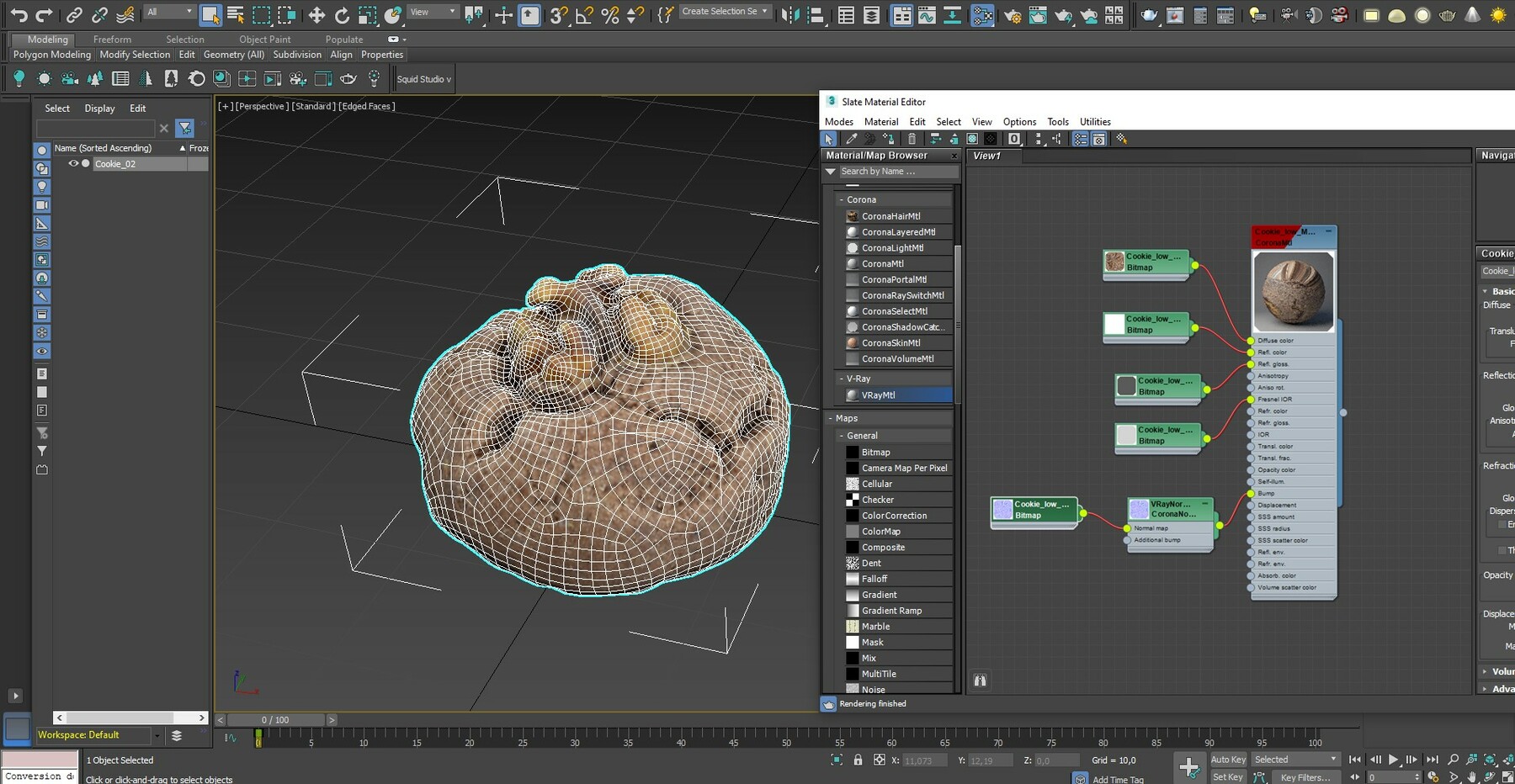Open the Material menu in Slate Material Editor
Image resolution: width=1515 pixels, height=784 pixels.
[x=881, y=121]
